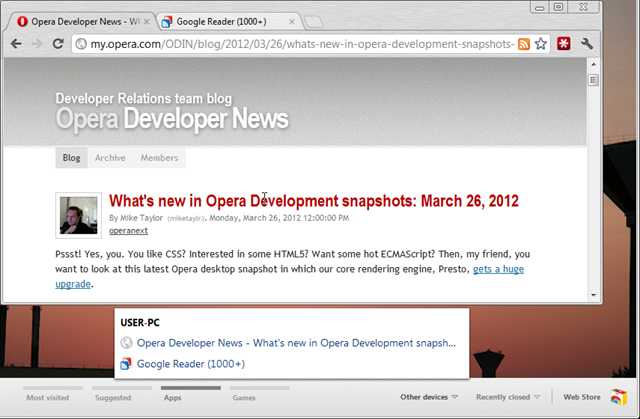Reload the current page

click(x=60, y=44)
